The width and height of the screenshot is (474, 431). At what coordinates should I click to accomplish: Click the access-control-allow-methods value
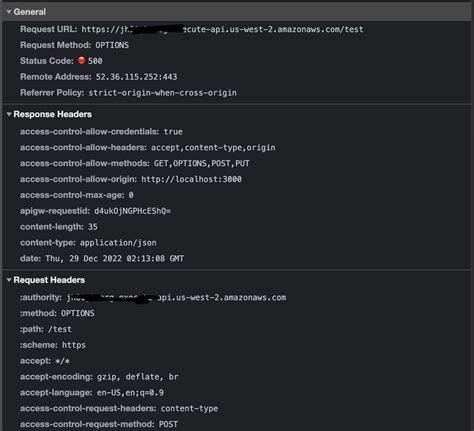[x=202, y=163]
